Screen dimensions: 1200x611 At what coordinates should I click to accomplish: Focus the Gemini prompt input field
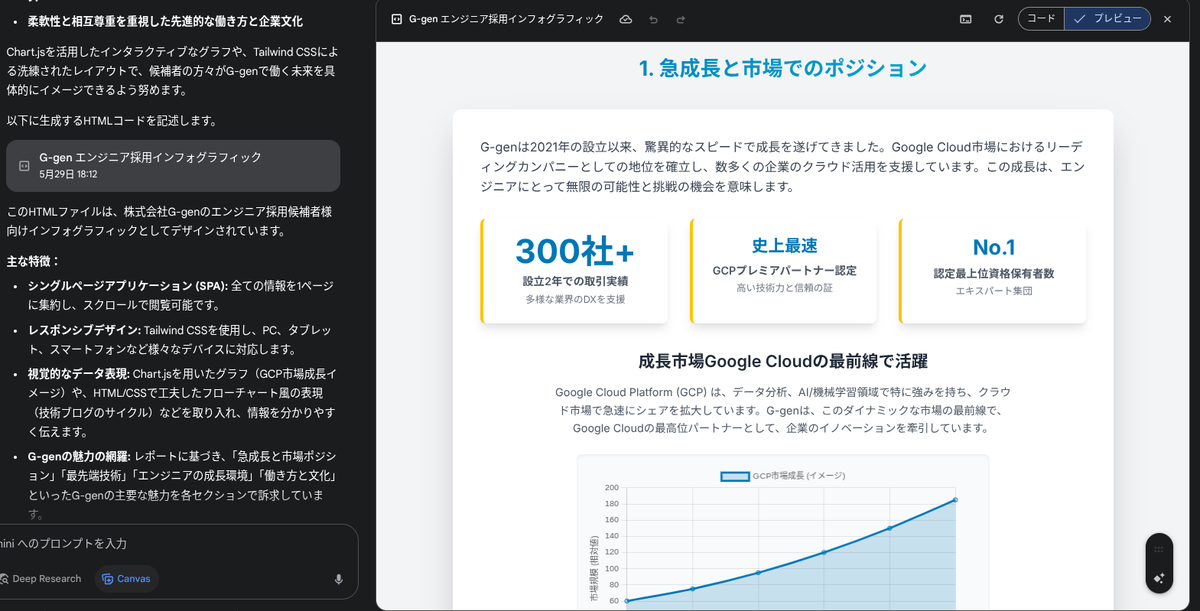click(x=170, y=544)
